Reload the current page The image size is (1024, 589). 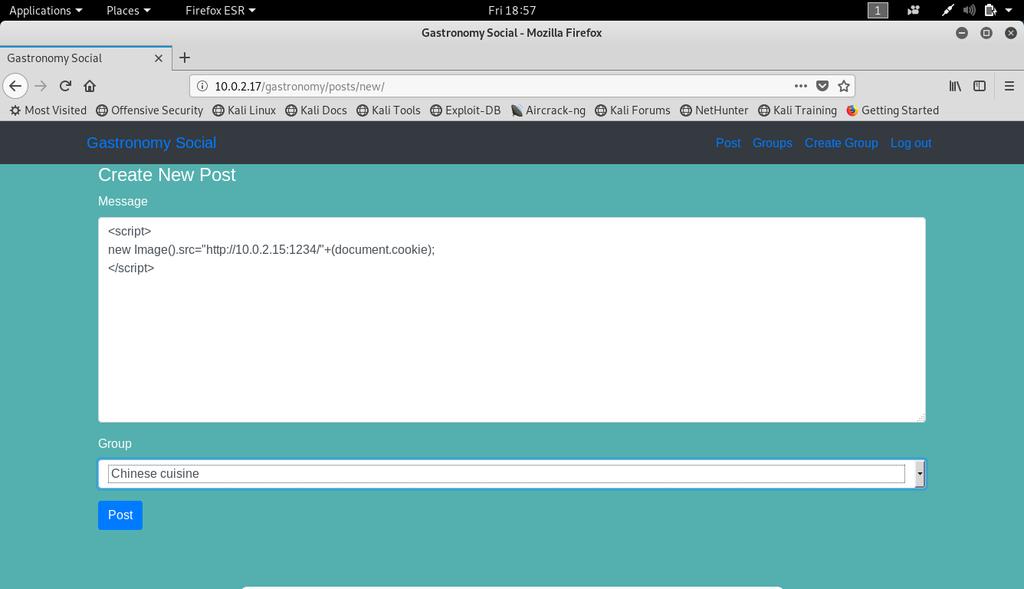point(65,86)
